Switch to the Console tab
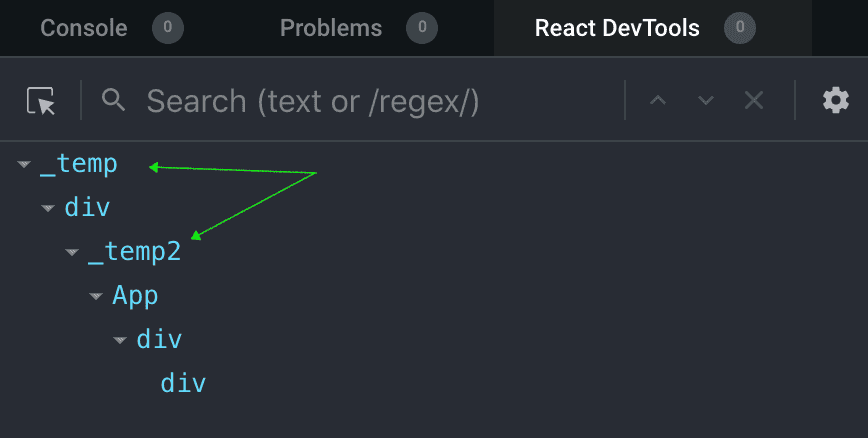The height and width of the screenshot is (438, 868). click(x=84, y=28)
